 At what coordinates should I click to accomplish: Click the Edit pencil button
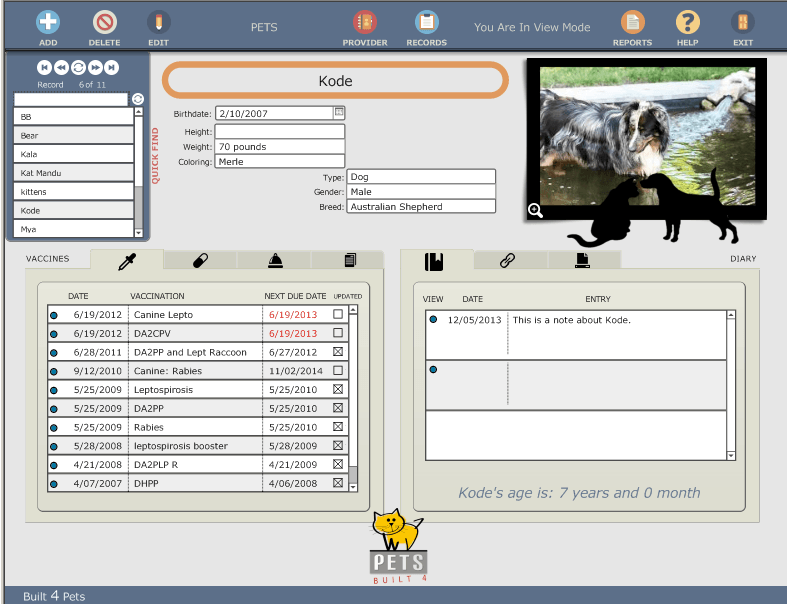[158, 22]
